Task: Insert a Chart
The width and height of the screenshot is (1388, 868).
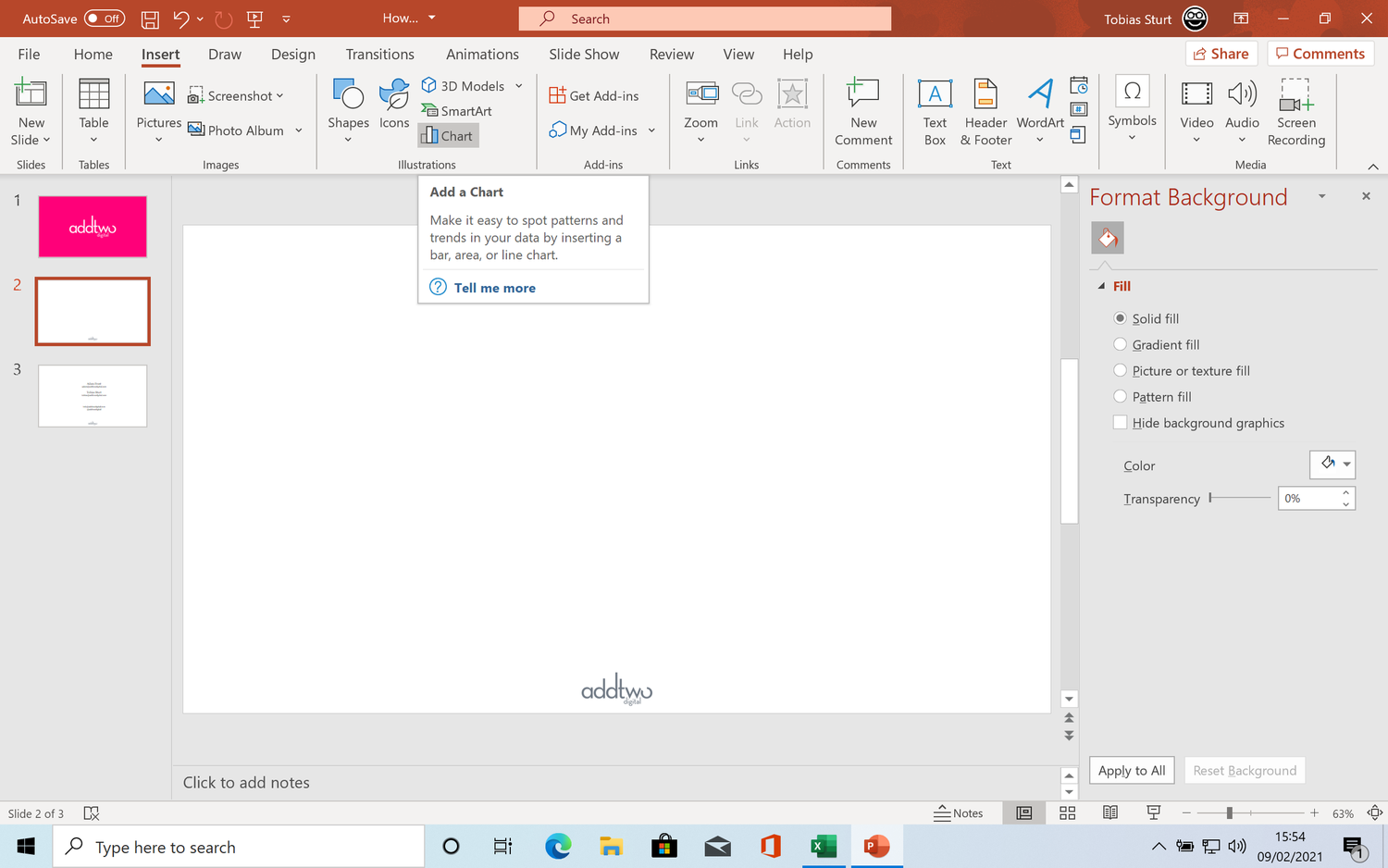Action: click(x=448, y=135)
